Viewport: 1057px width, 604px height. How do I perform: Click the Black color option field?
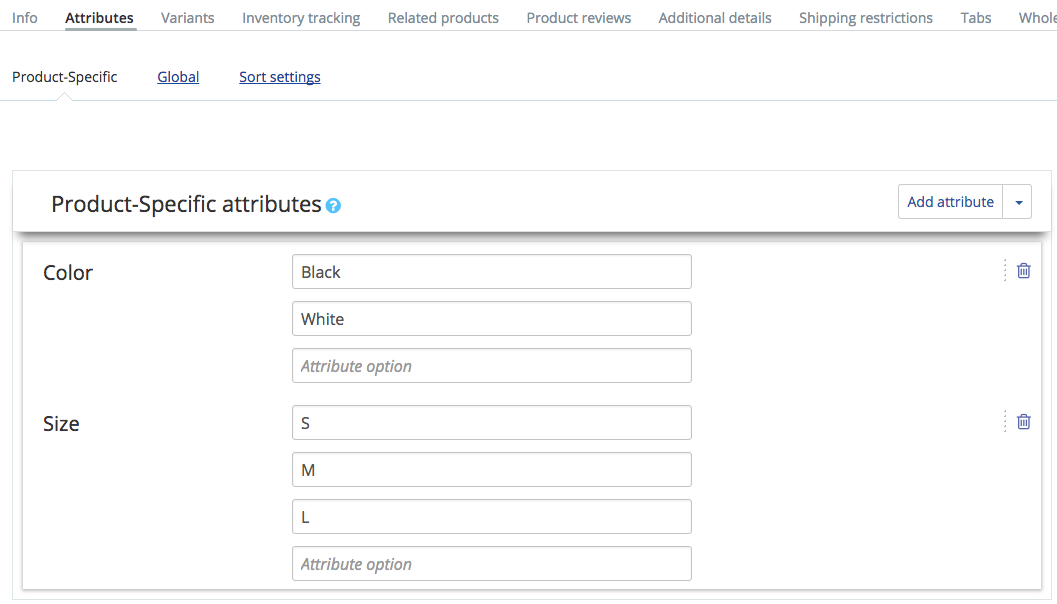[x=491, y=271]
